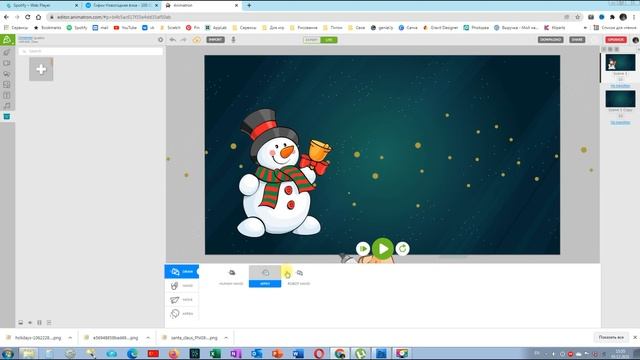
Task: Open the tab with hand icon
Action: pos(182,286)
